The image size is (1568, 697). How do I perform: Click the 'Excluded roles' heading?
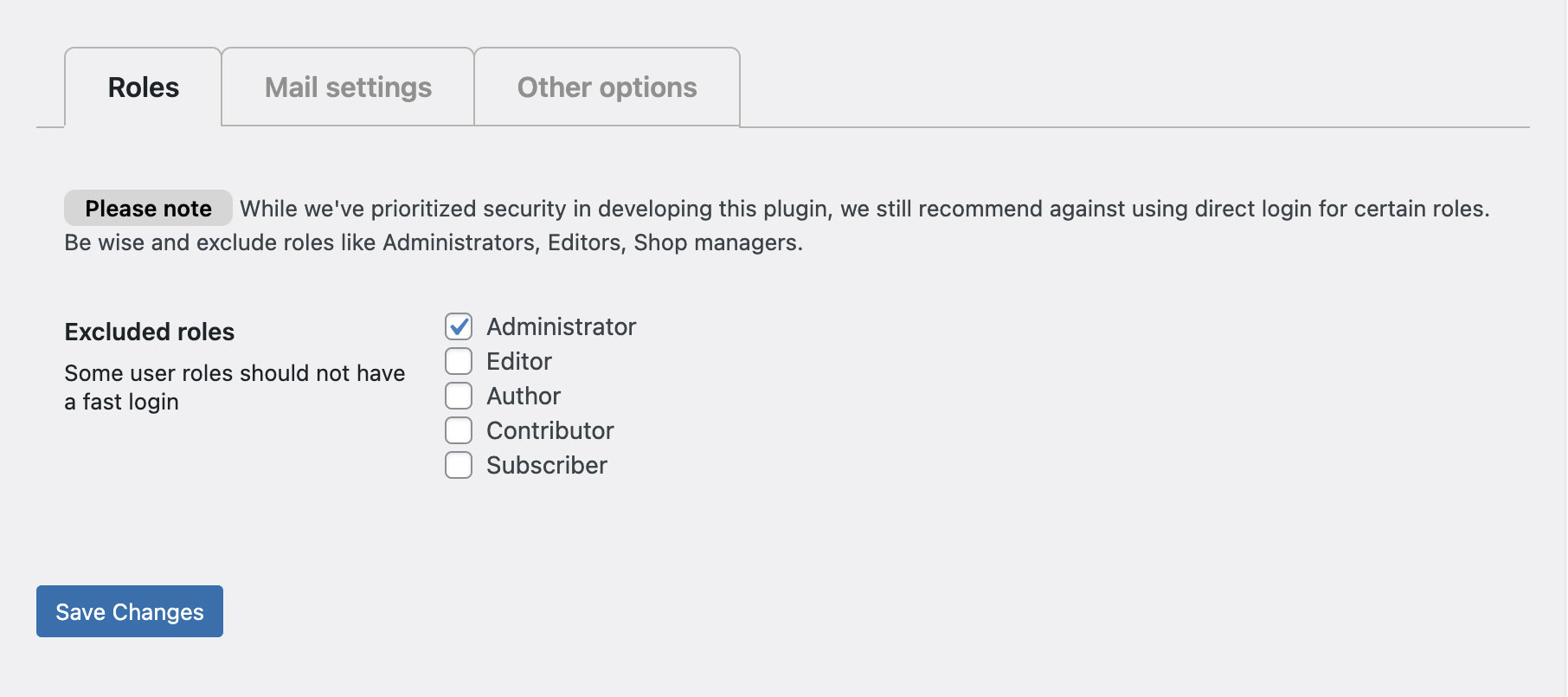150,332
